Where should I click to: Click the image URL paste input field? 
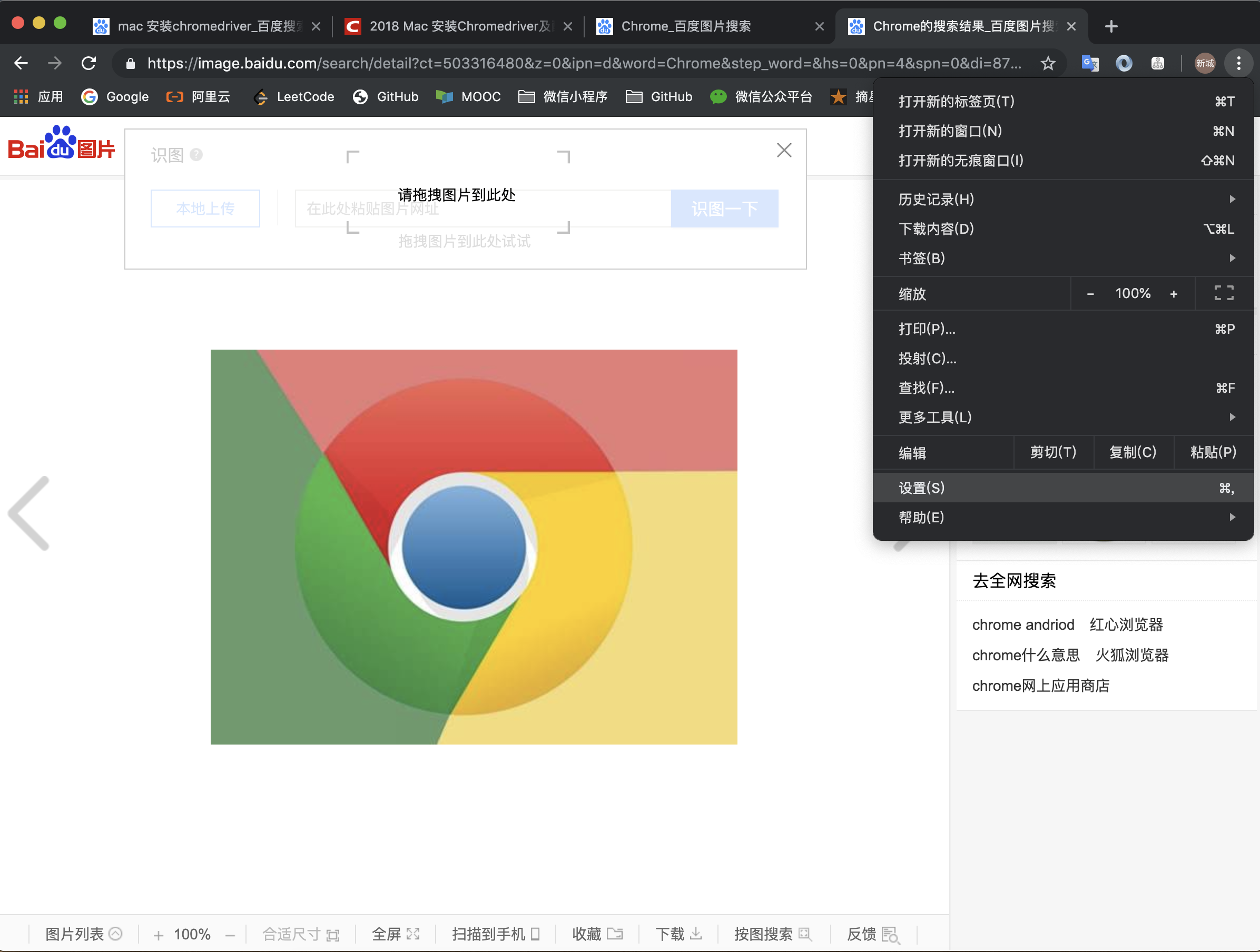(483, 209)
